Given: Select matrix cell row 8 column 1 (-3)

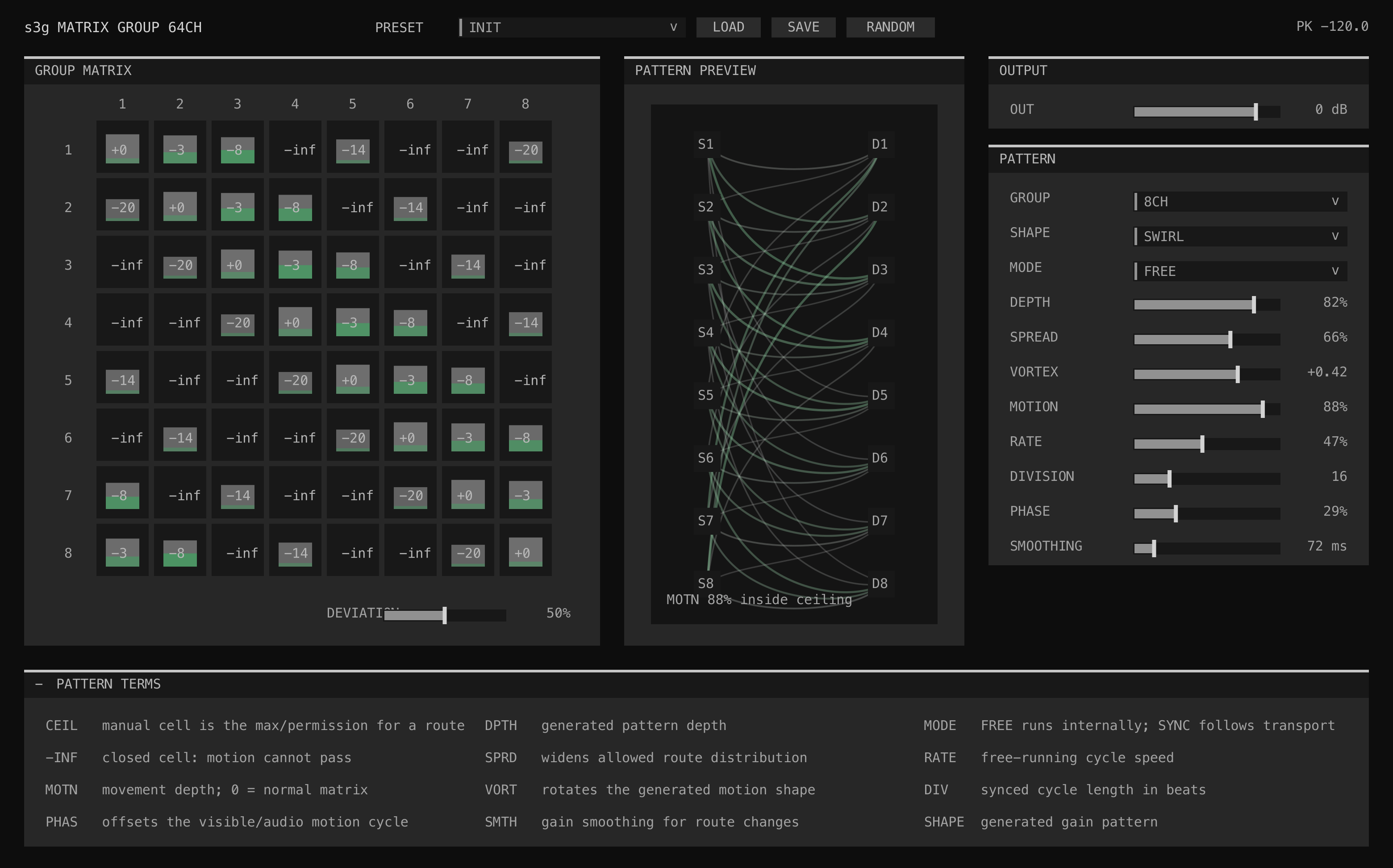Looking at the screenshot, I should pyautogui.click(x=122, y=550).
